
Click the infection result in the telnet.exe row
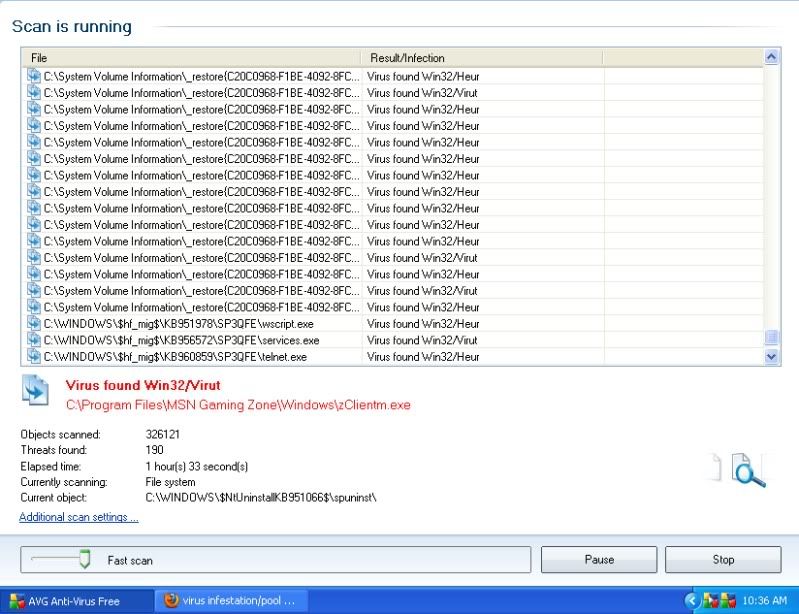tap(423, 356)
